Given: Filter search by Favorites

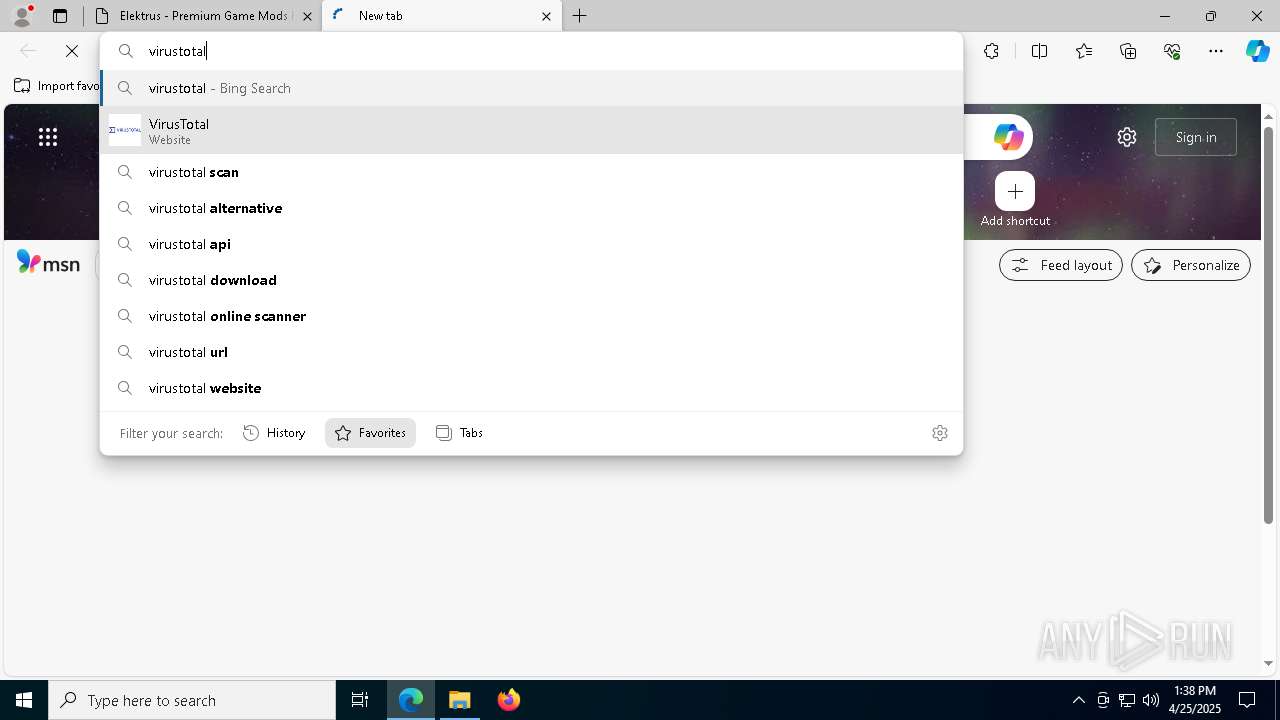Looking at the screenshot, I should click(x=370, y=433).
